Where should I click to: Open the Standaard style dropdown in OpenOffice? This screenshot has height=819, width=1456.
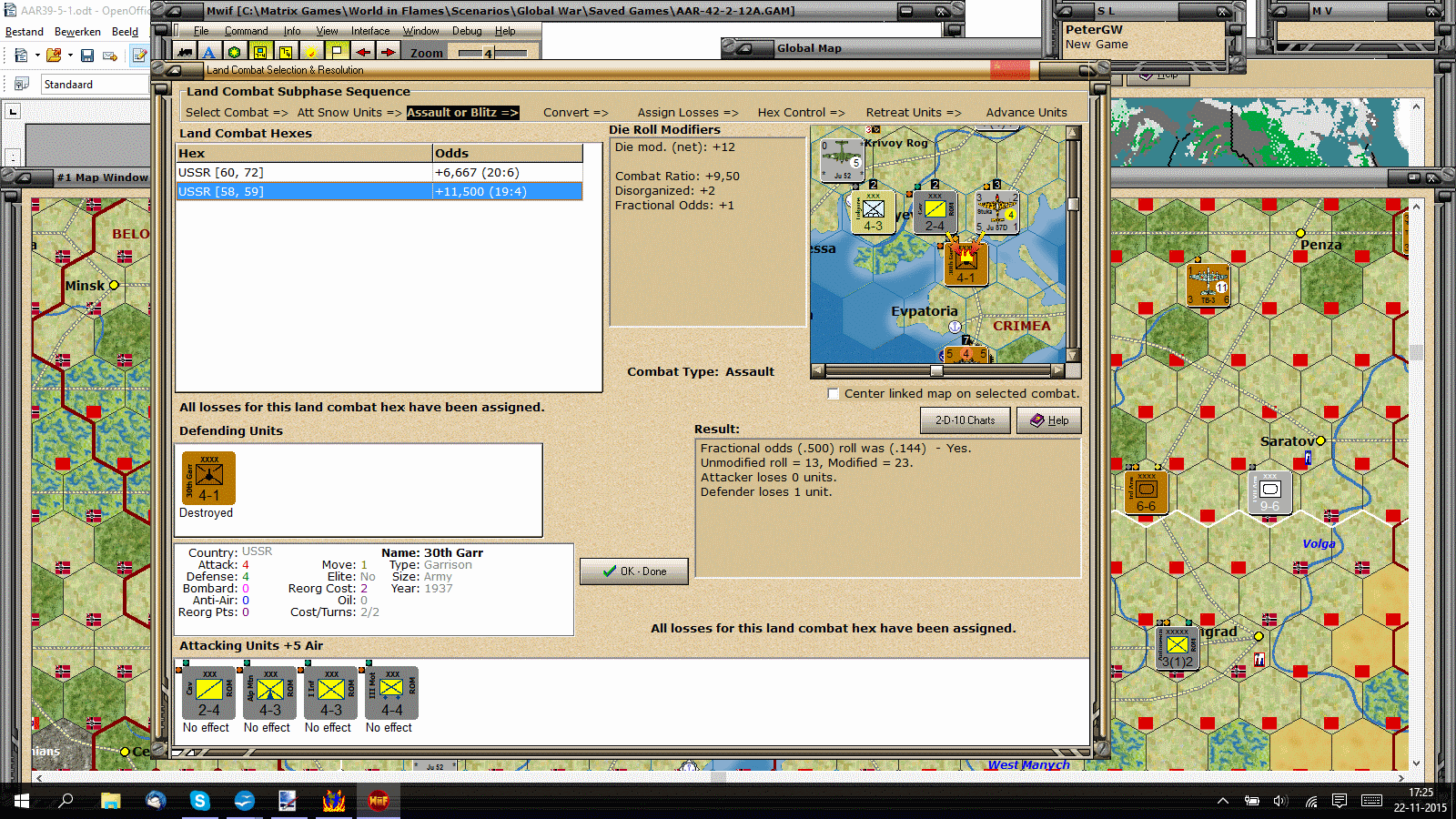tap(95, 85)
